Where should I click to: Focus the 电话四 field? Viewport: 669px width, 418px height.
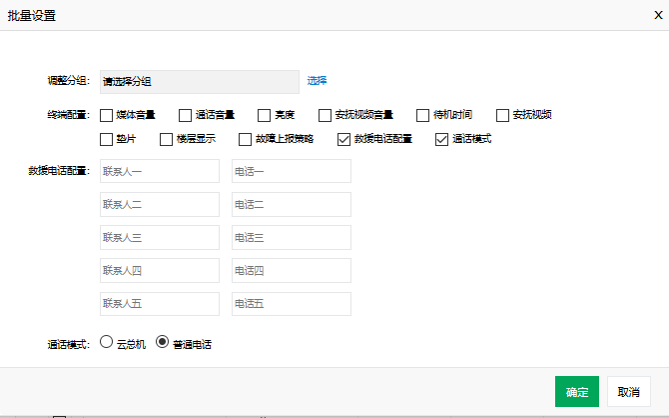point(291,270)
